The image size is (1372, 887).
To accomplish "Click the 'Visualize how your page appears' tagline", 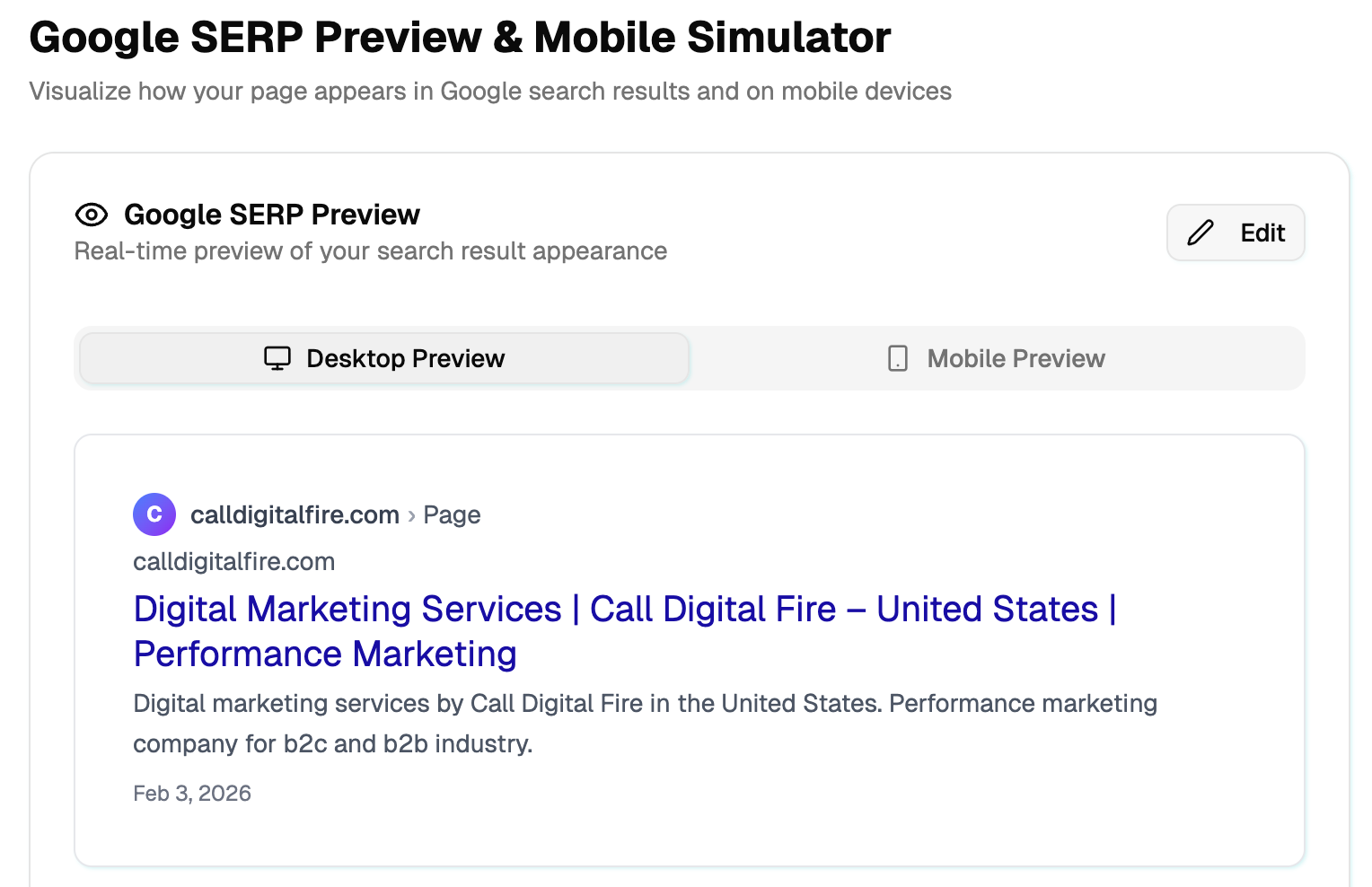I will click(x=490, y=92).
